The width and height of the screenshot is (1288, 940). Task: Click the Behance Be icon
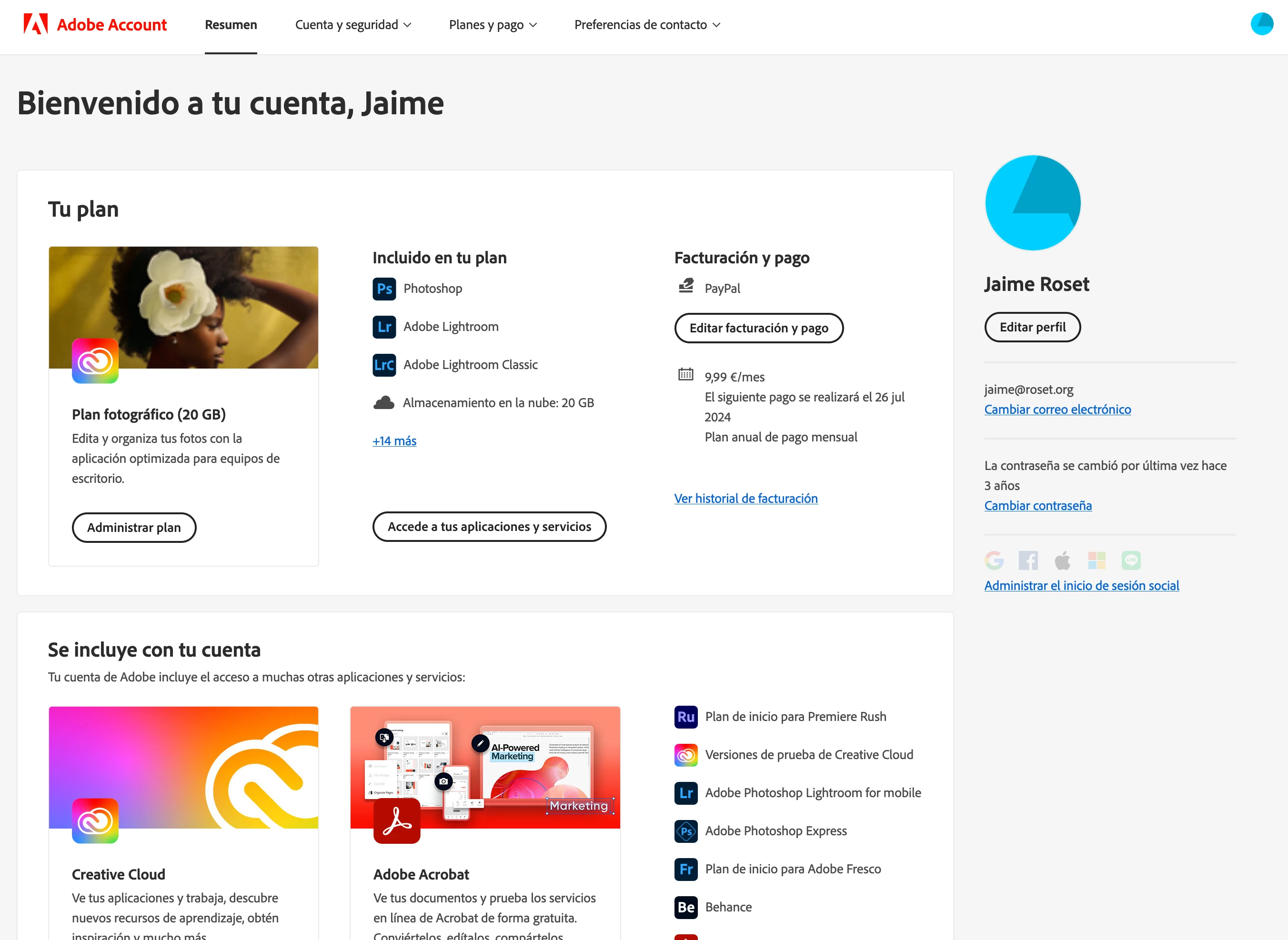point(686,908)
